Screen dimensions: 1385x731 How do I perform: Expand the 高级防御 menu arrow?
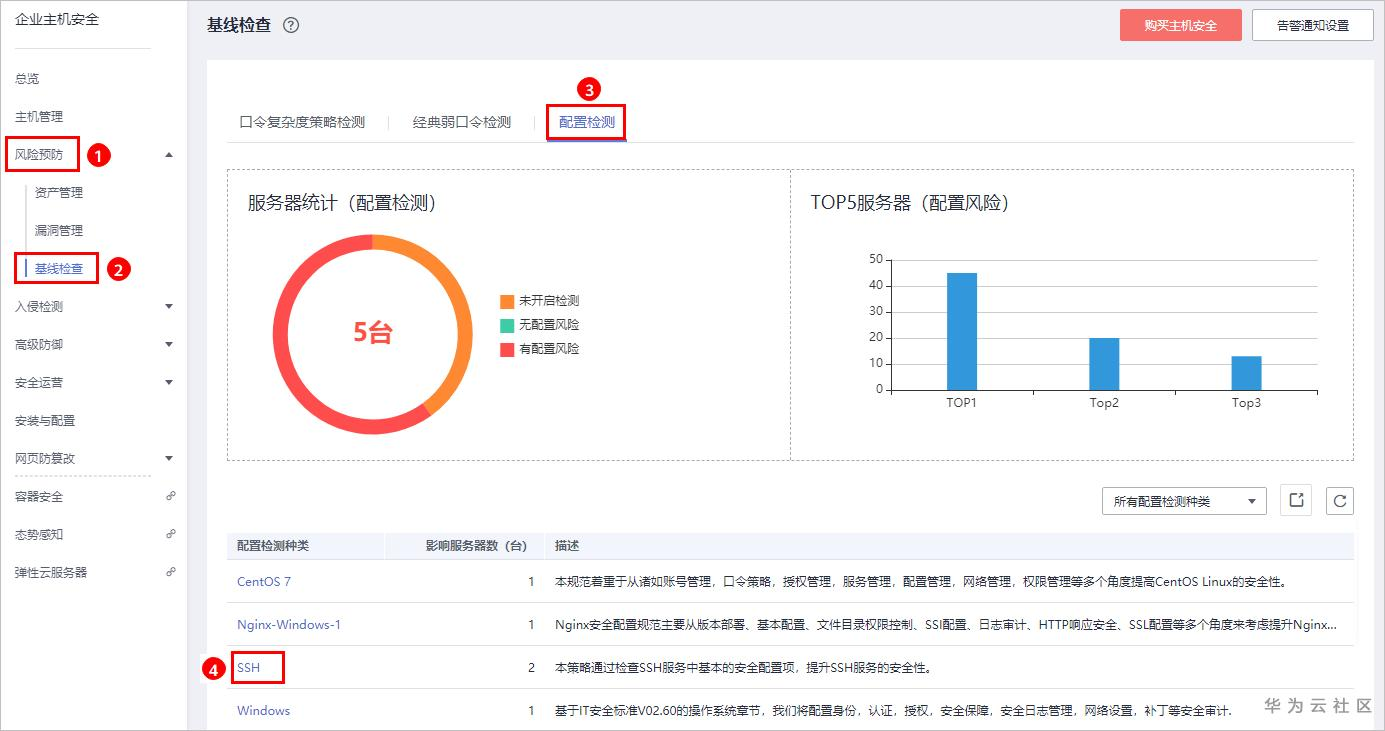tap(169, 345)
